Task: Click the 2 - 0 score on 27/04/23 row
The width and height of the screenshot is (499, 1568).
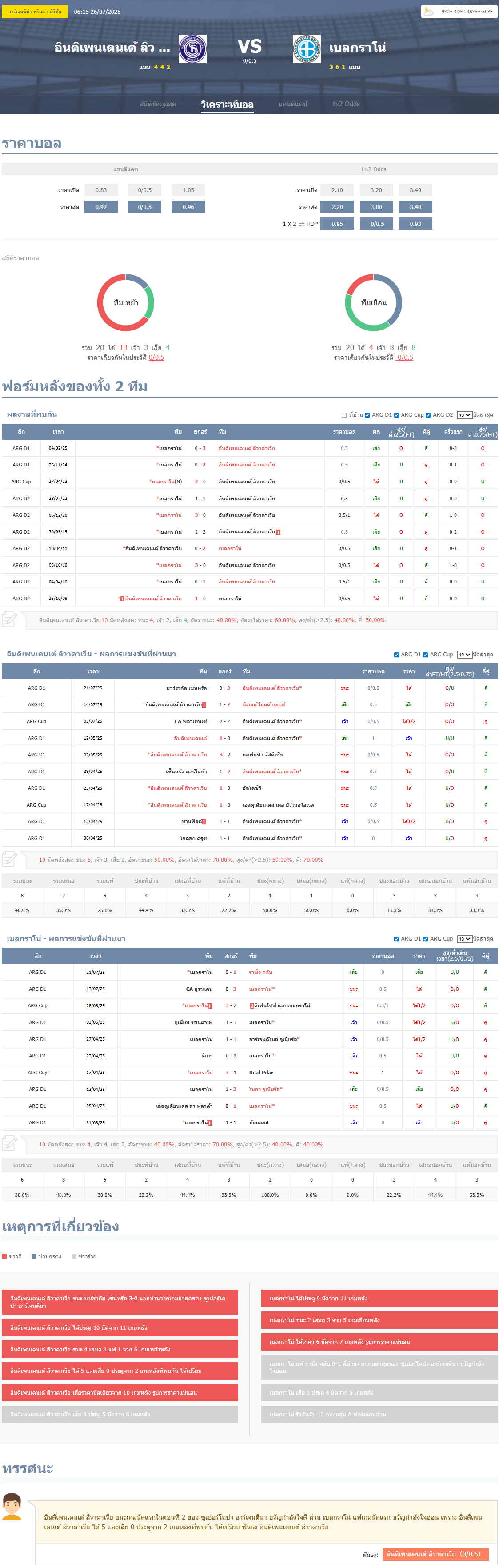Action: pos(200,482)
